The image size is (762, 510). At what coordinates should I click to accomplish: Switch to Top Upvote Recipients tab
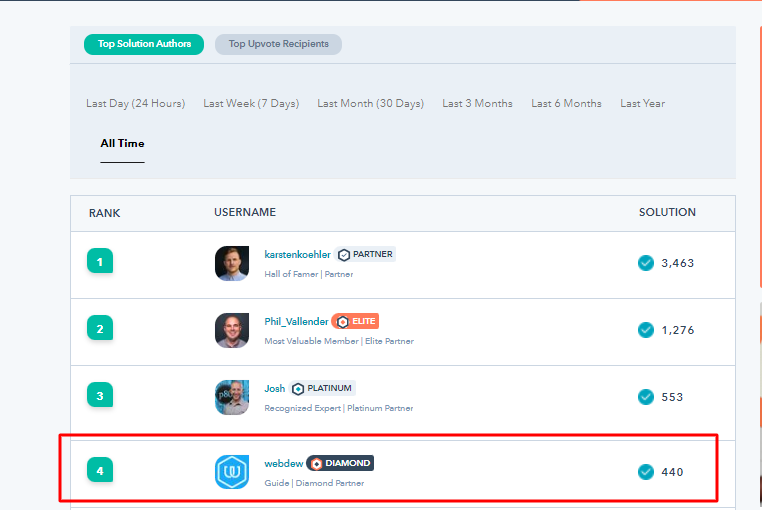pos(278,44)
